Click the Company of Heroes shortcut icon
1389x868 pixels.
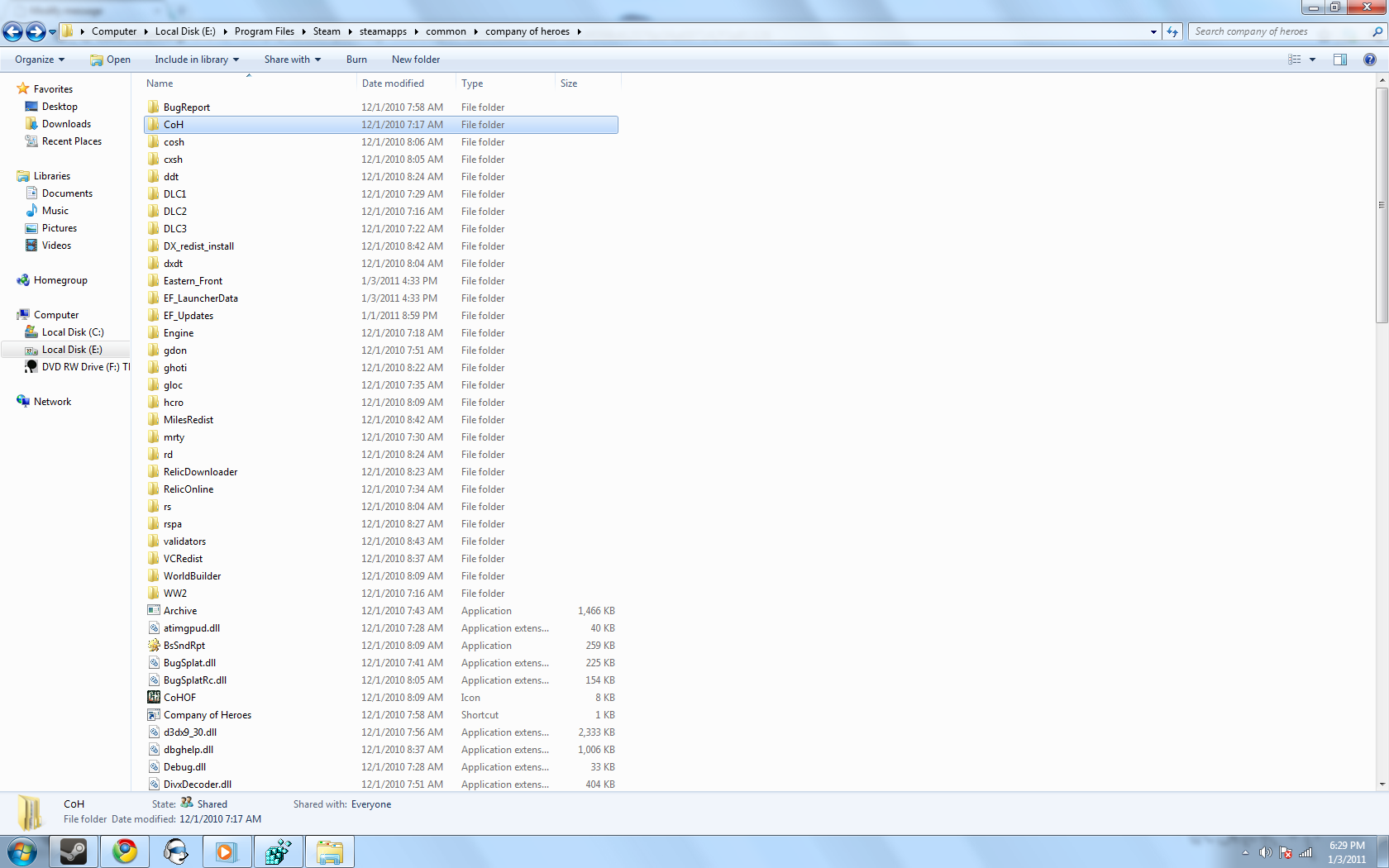[154, 714]
